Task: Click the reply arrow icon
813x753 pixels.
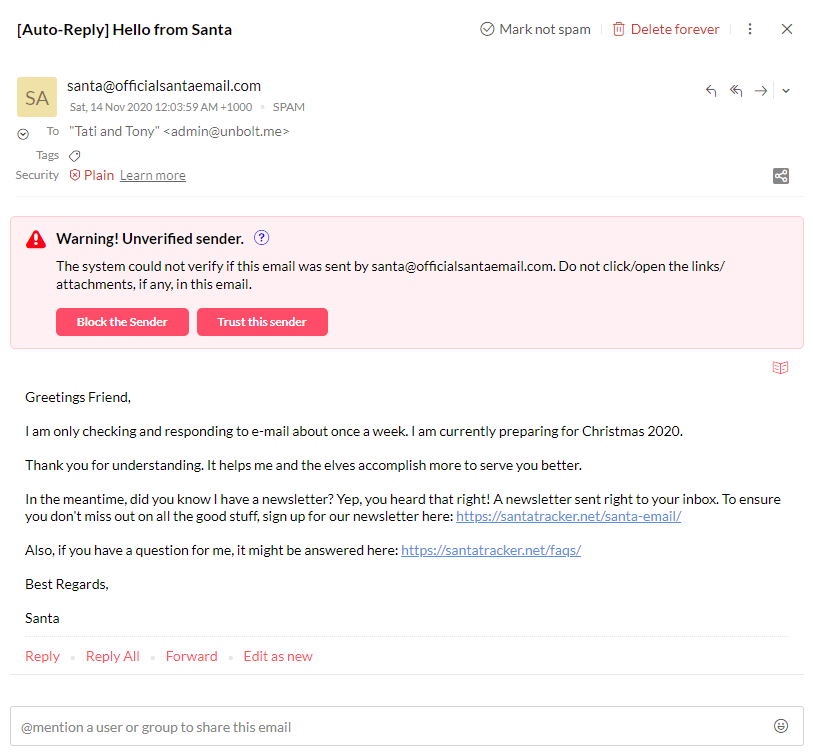Action: click(x=711, y=91)
